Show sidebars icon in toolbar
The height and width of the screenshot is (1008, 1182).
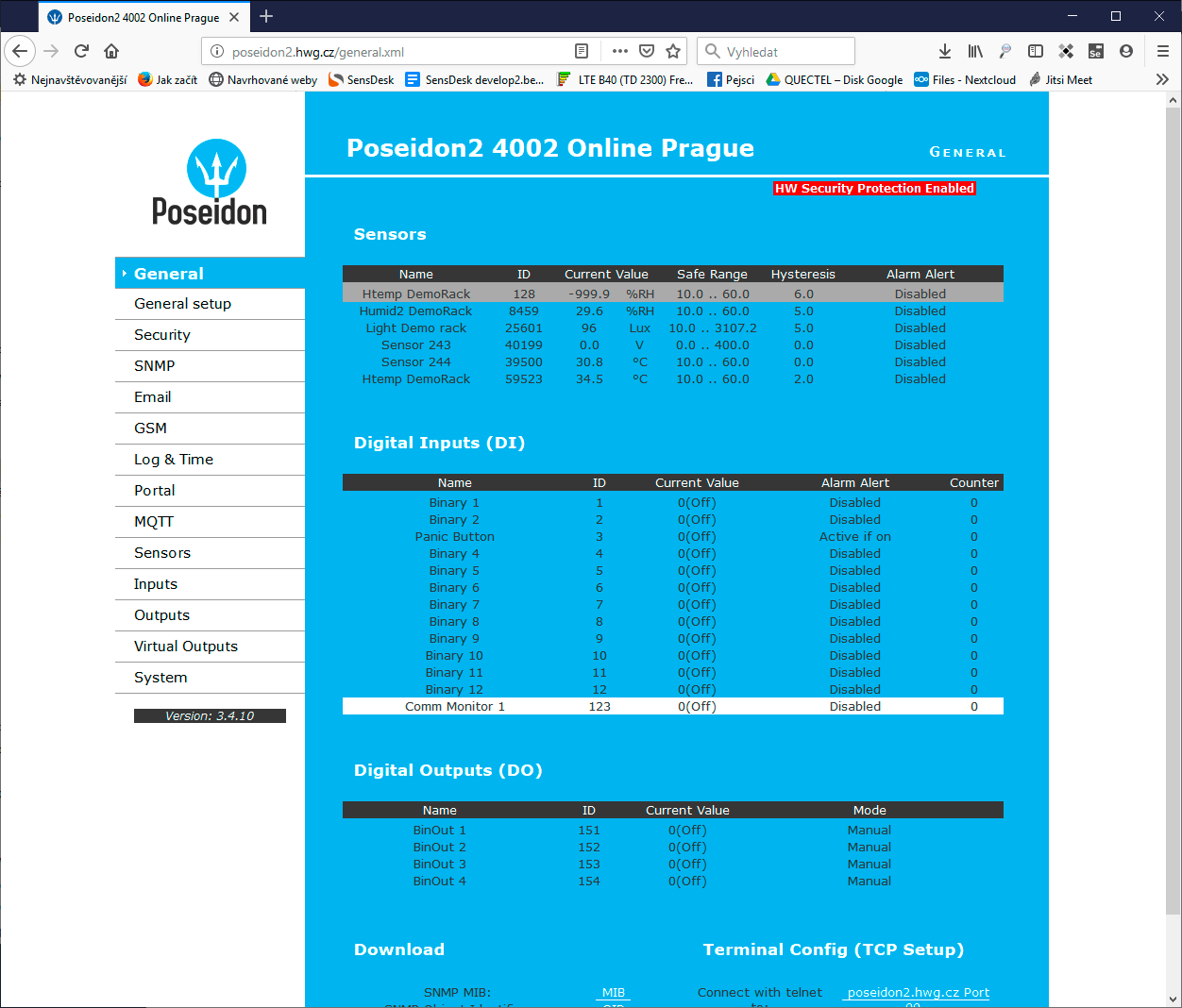pyautogui.click(x=1036, y=51)
